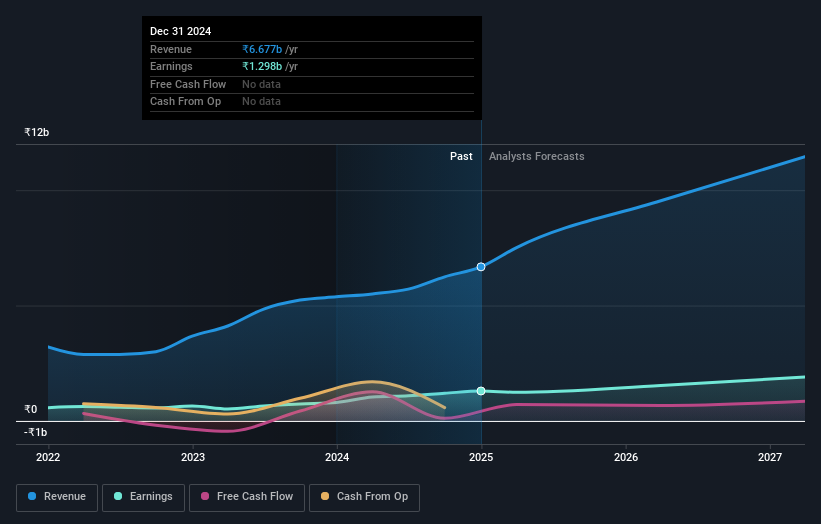Click No data beside Cash From Op

coord(261,102)
